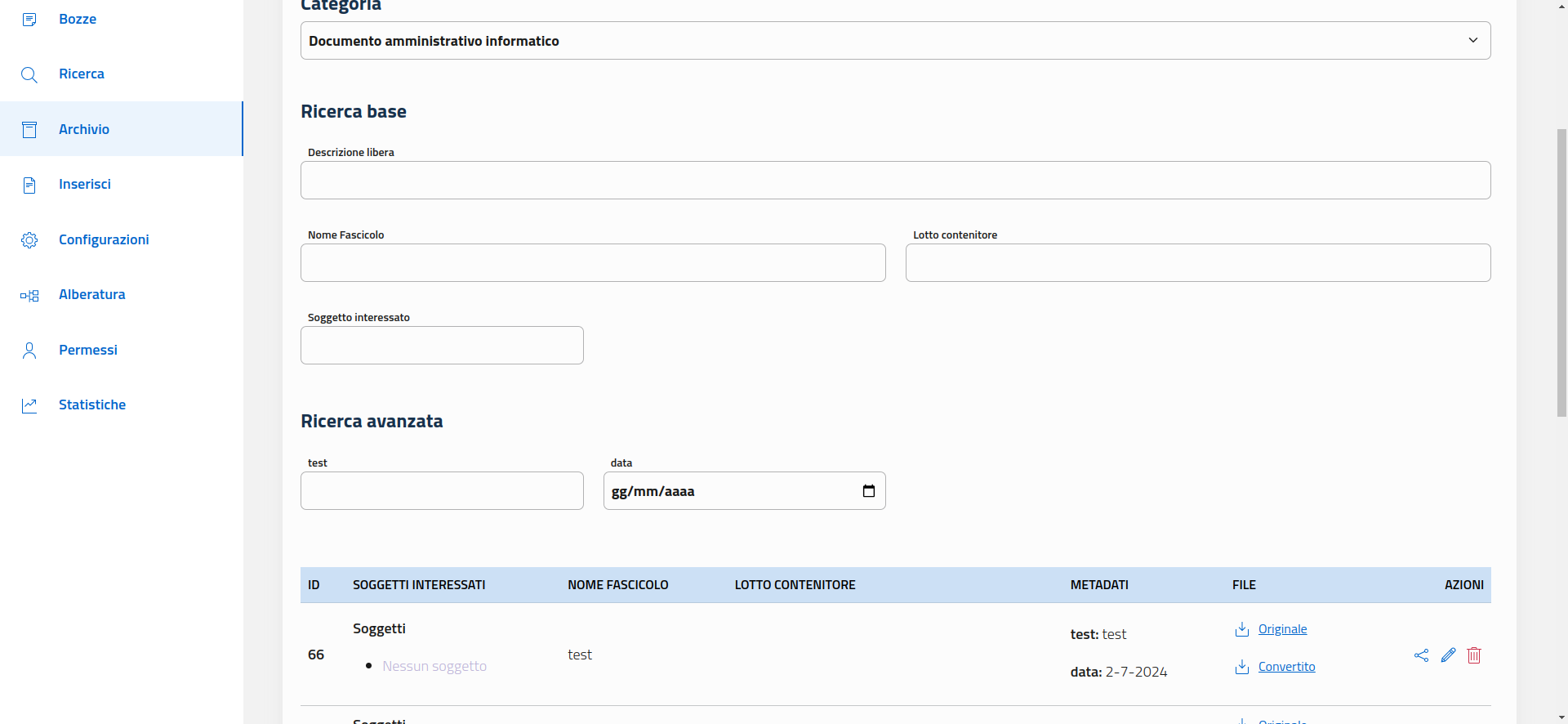Click the Lotto contenitore input field
The height and width of the screenshot is (724, 1568).
[1197, 263]
